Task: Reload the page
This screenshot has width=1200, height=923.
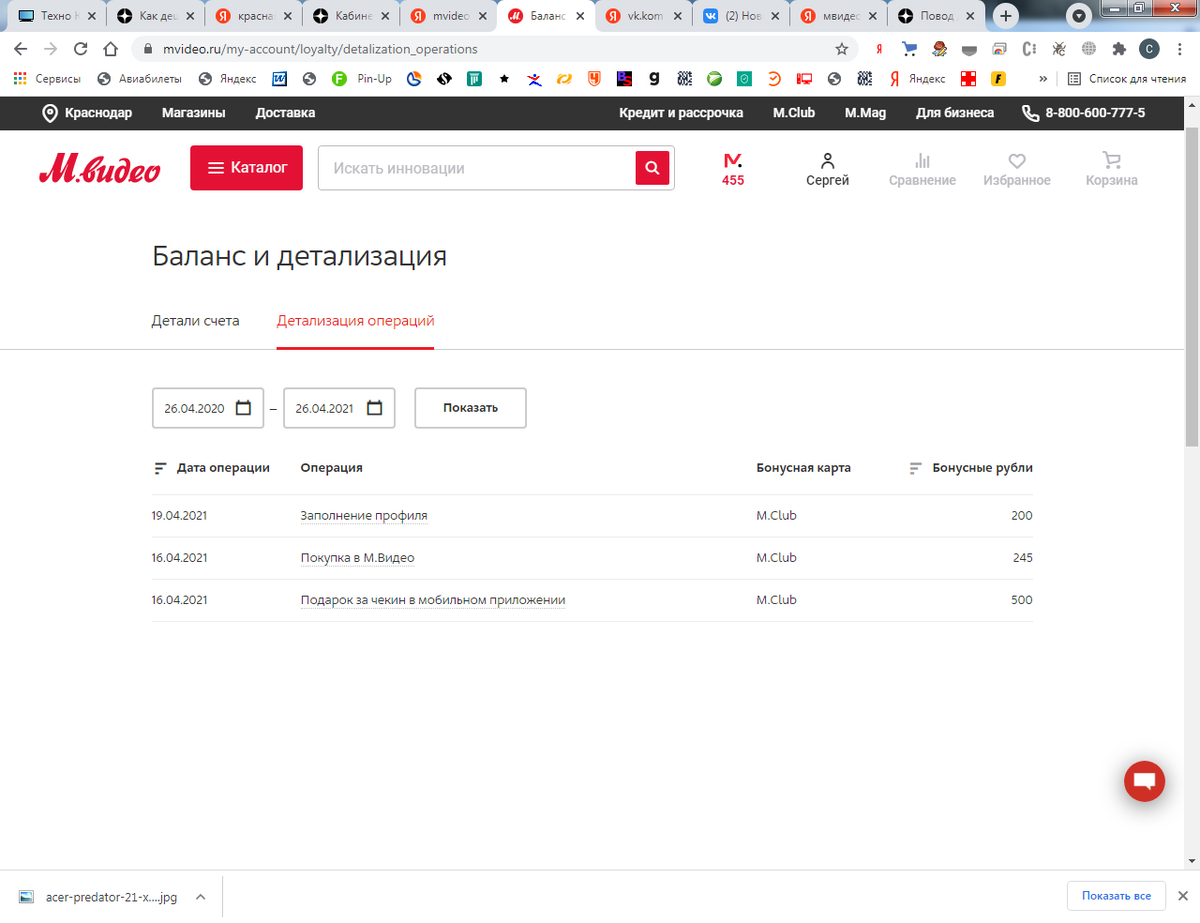Action: pyautogui.click(x=81, y=49)
